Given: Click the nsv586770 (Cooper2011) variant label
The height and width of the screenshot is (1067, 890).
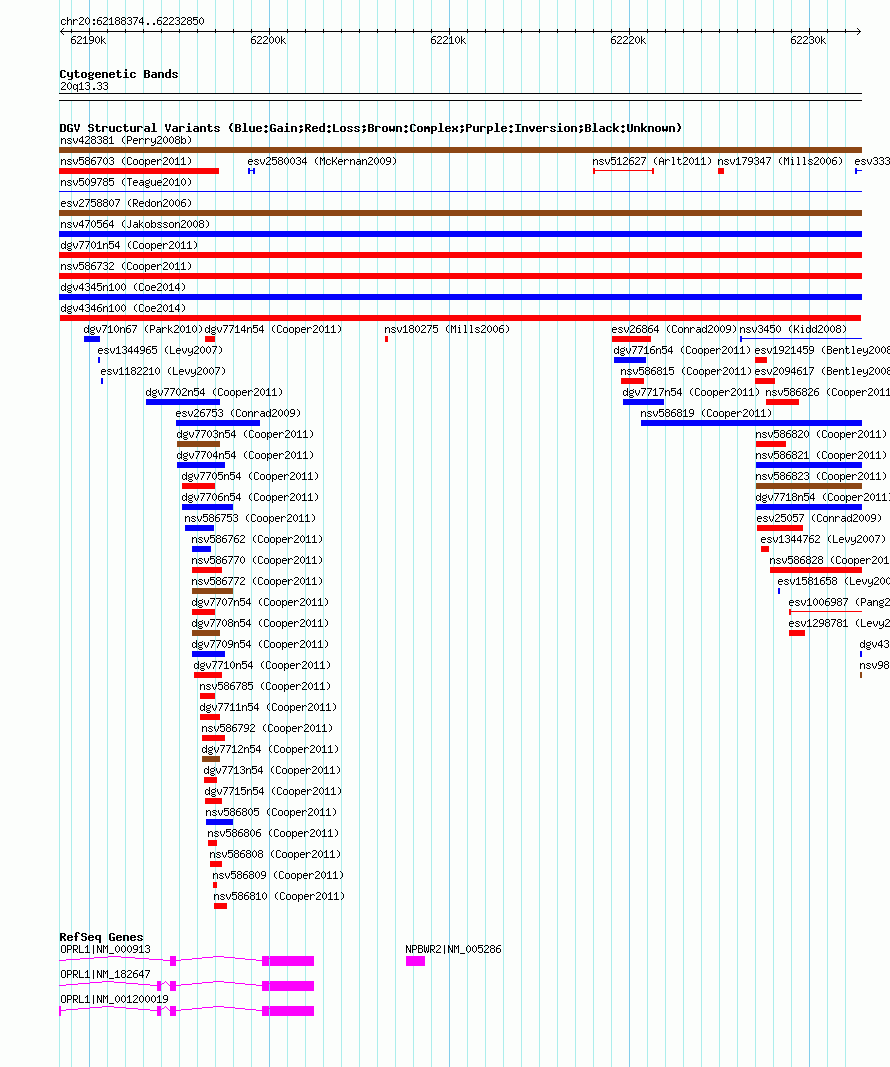Looking at the screenshot, I should tap(257, 561).
